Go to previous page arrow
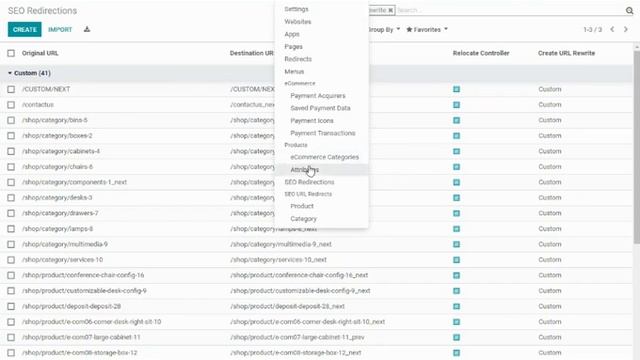The height and width of the screenshot is (360, 640). point(612,29)
